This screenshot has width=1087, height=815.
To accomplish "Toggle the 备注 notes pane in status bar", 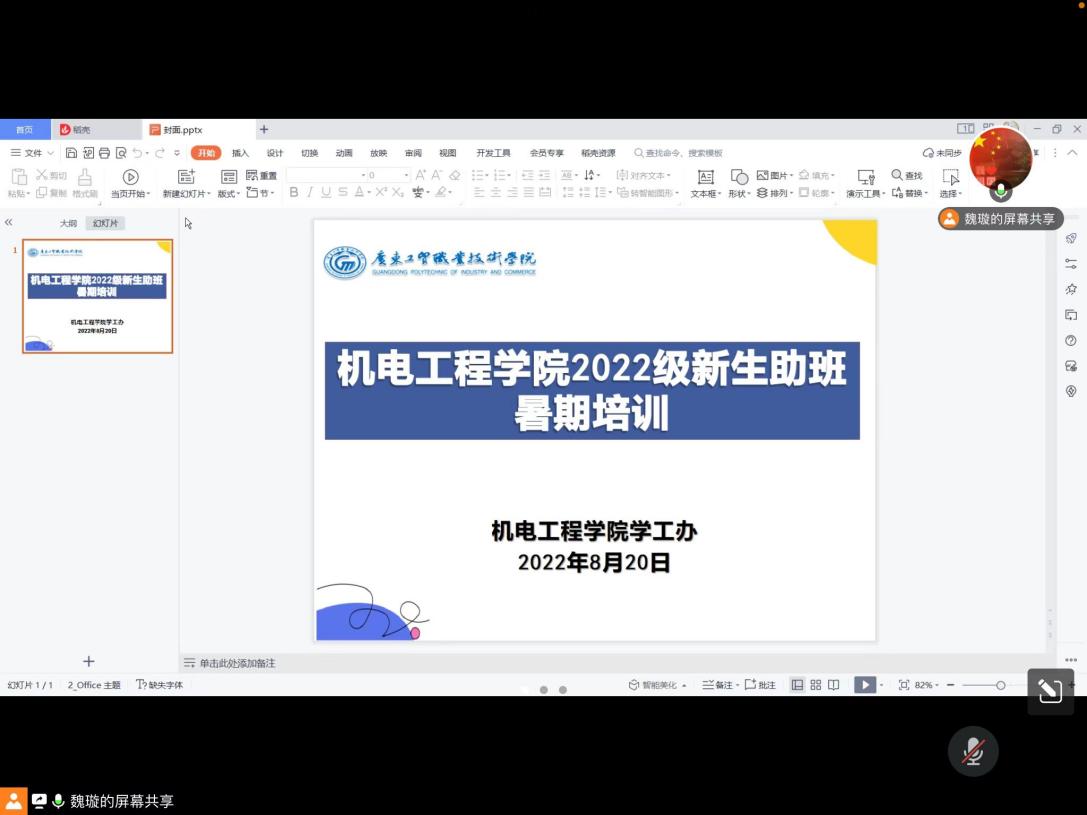I will pyautogui.click(x=717, y=685).
